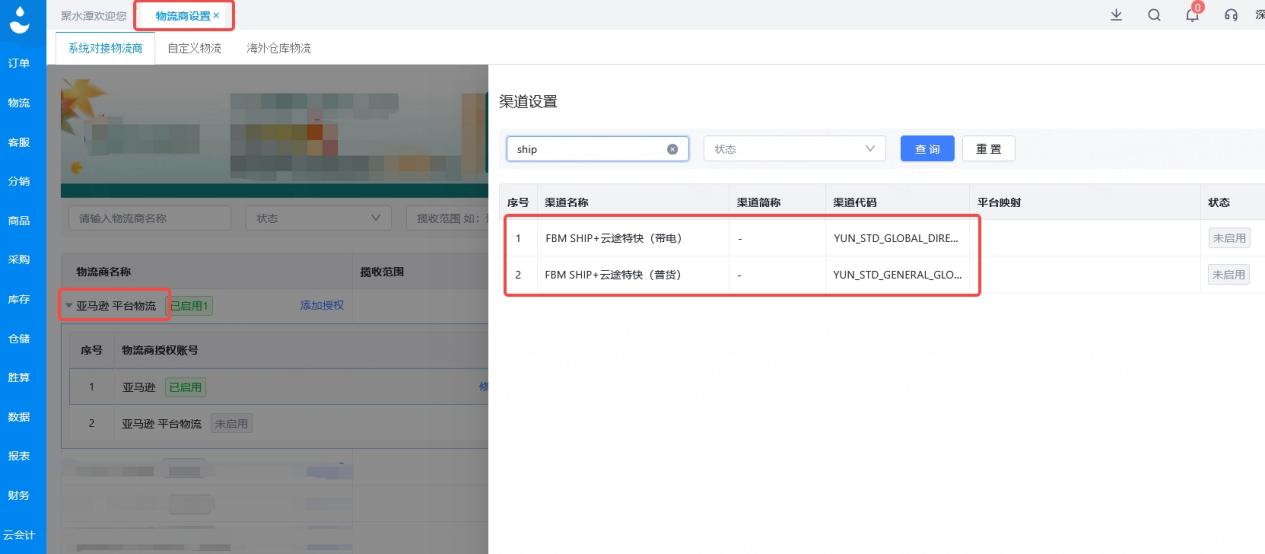Open the search magnifier icon
Screen dimensions: 1265x554
point(1154,15)
